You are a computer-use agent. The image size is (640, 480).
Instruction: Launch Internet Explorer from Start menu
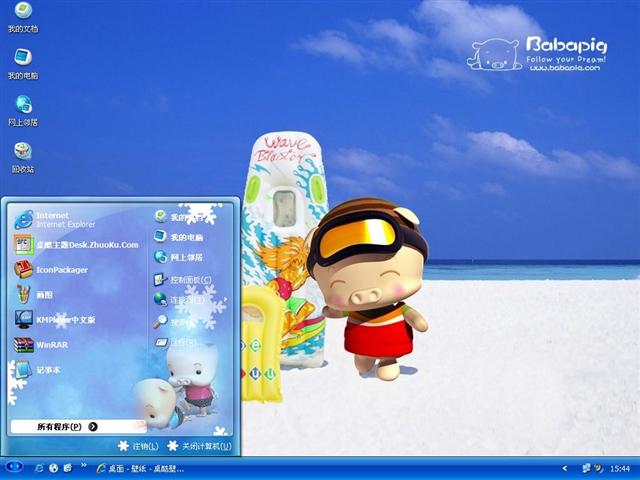[55, 220]
